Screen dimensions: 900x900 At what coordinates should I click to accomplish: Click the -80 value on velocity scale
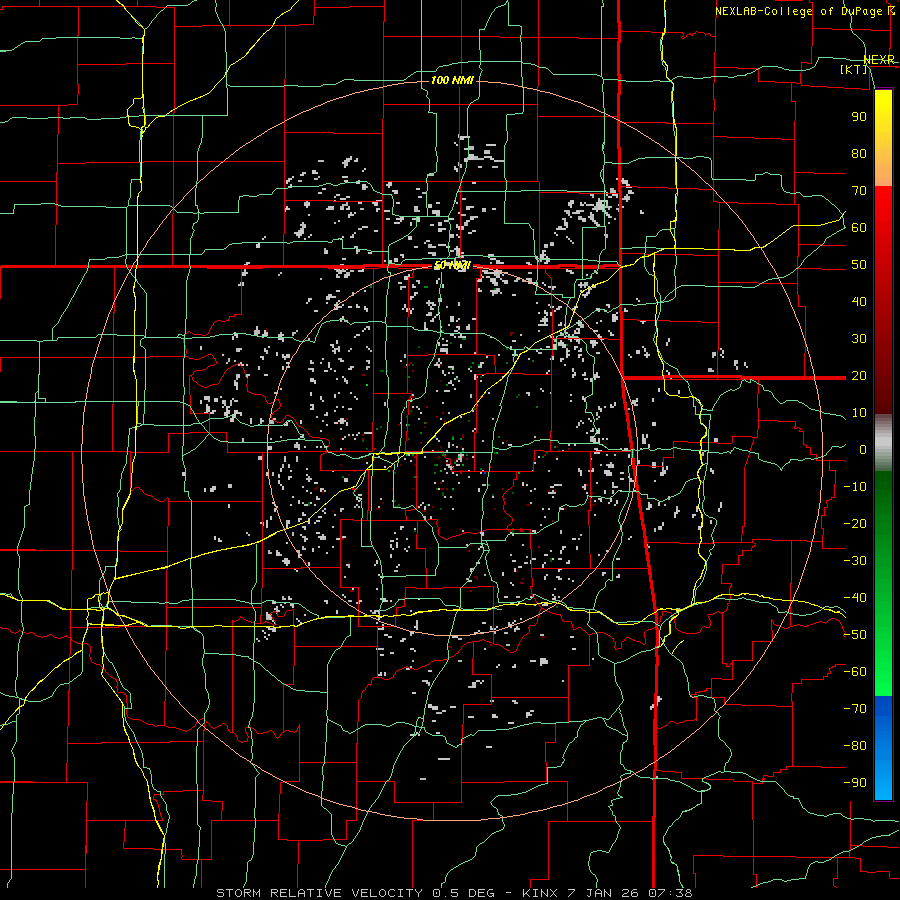(x=855, y=746)
